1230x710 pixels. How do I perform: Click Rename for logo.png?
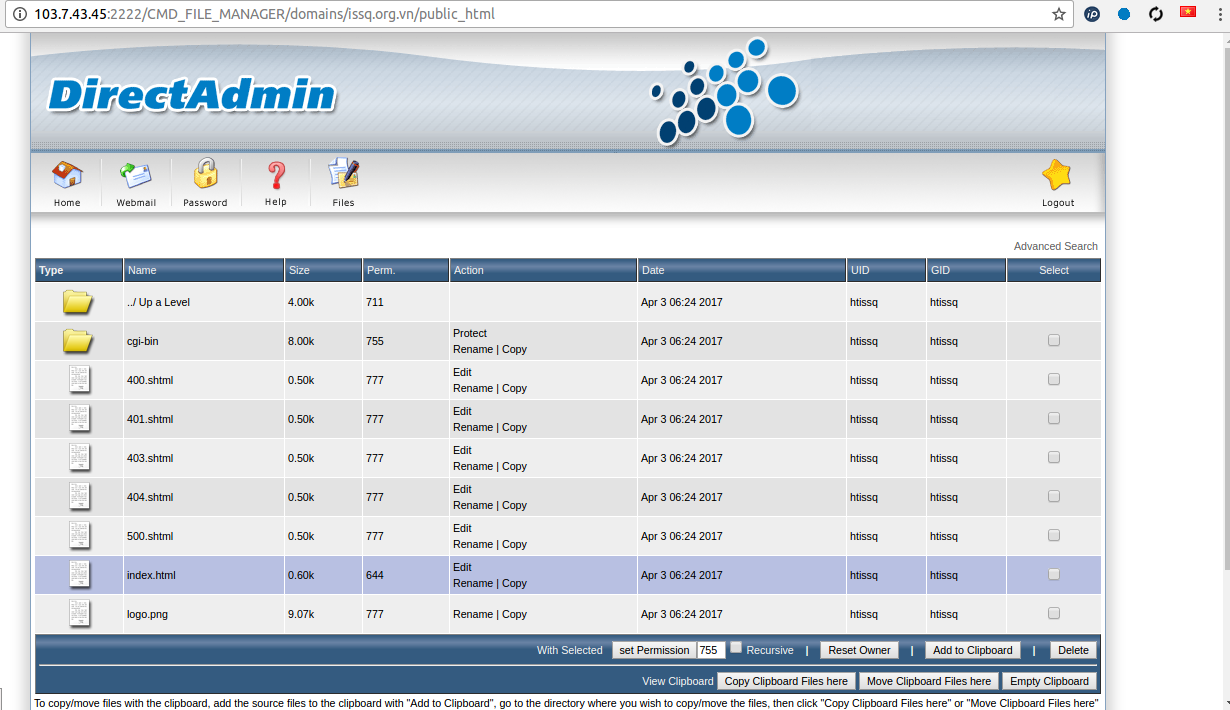(x=473, y=614)
